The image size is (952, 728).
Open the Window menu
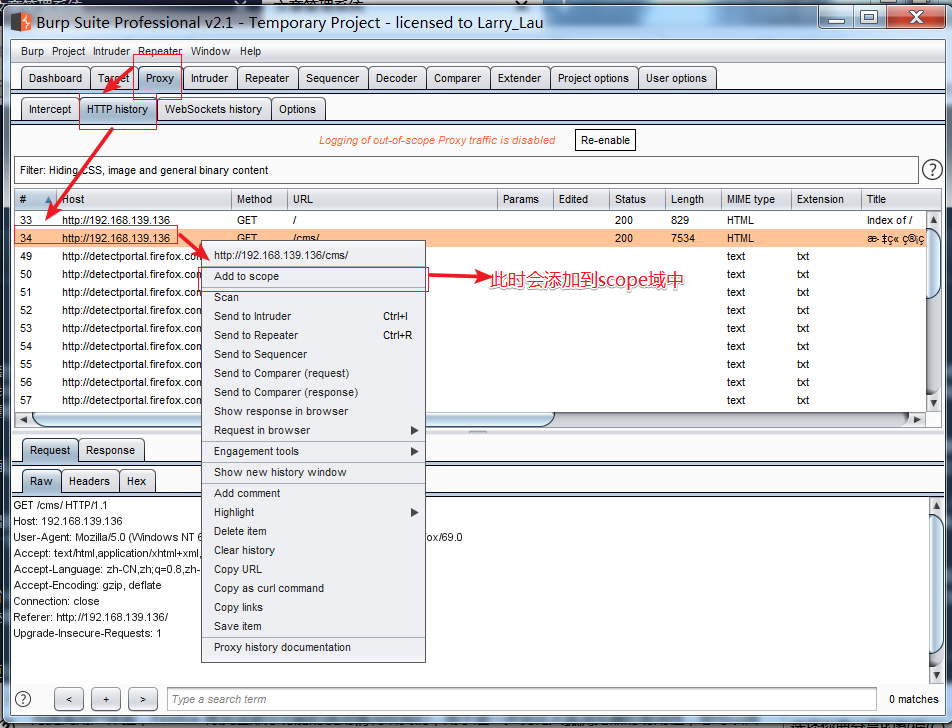pos(210,51)
